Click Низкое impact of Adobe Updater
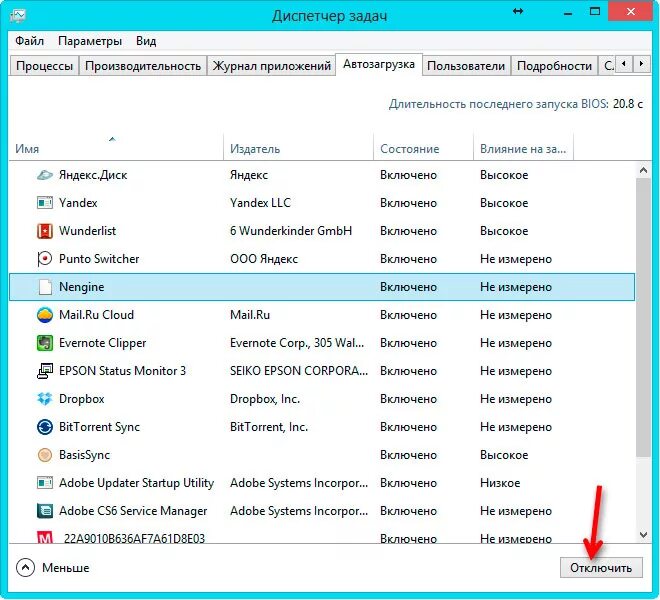This screenshot has width=660, height=600. pos(500,483)
